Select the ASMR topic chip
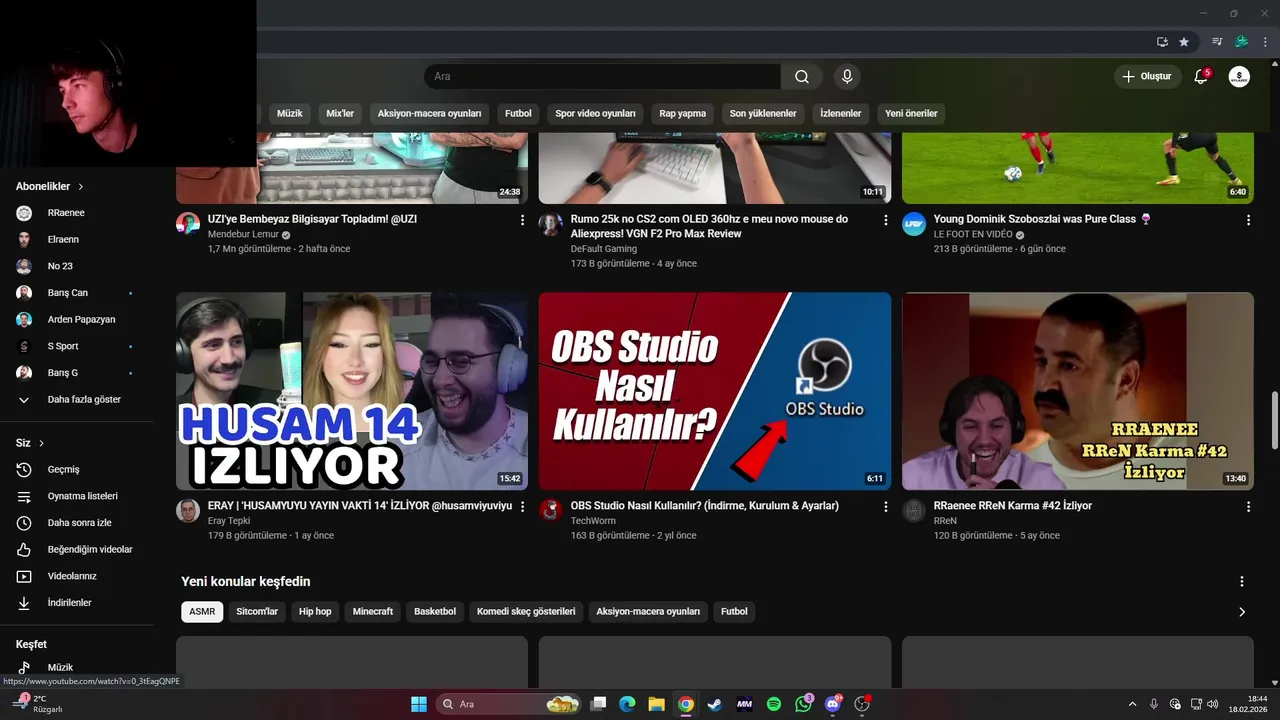Screen dimensions: 1280x720 [x=202, y=612]
